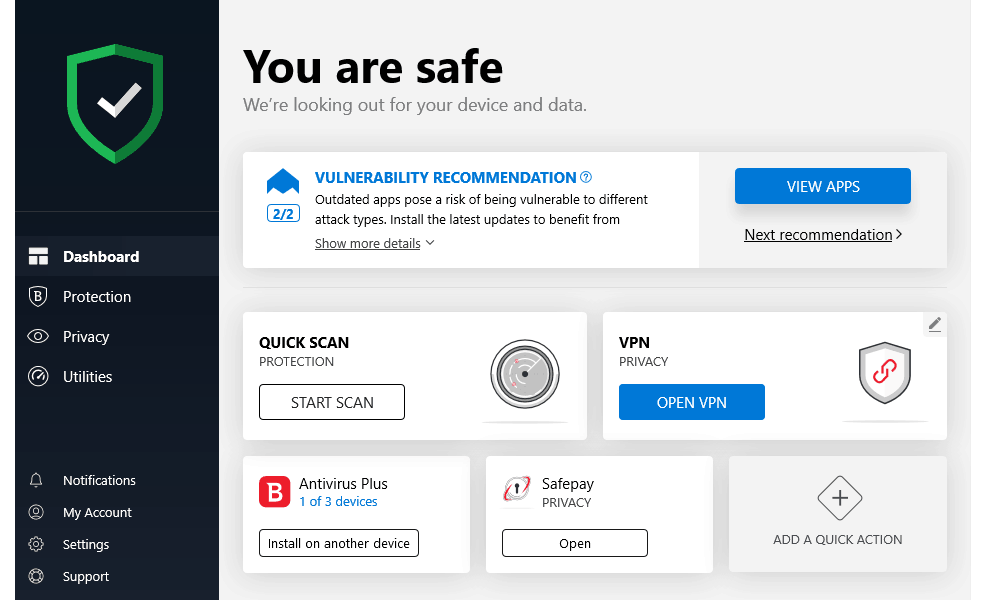Image resolution: width=1000 pixels, height=600 pixels.
Task: Click the Next recommendation arrow chevron
Action: point(899,235)
